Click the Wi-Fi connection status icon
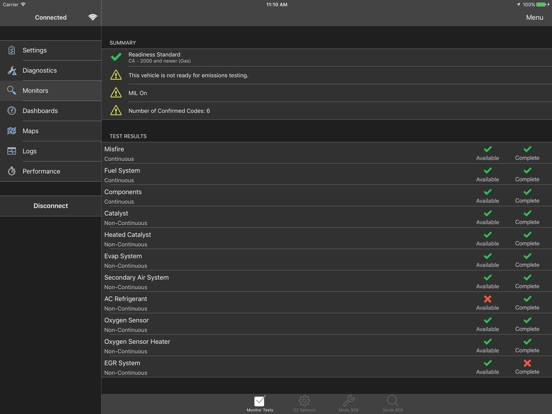 (x=93, y=17)
